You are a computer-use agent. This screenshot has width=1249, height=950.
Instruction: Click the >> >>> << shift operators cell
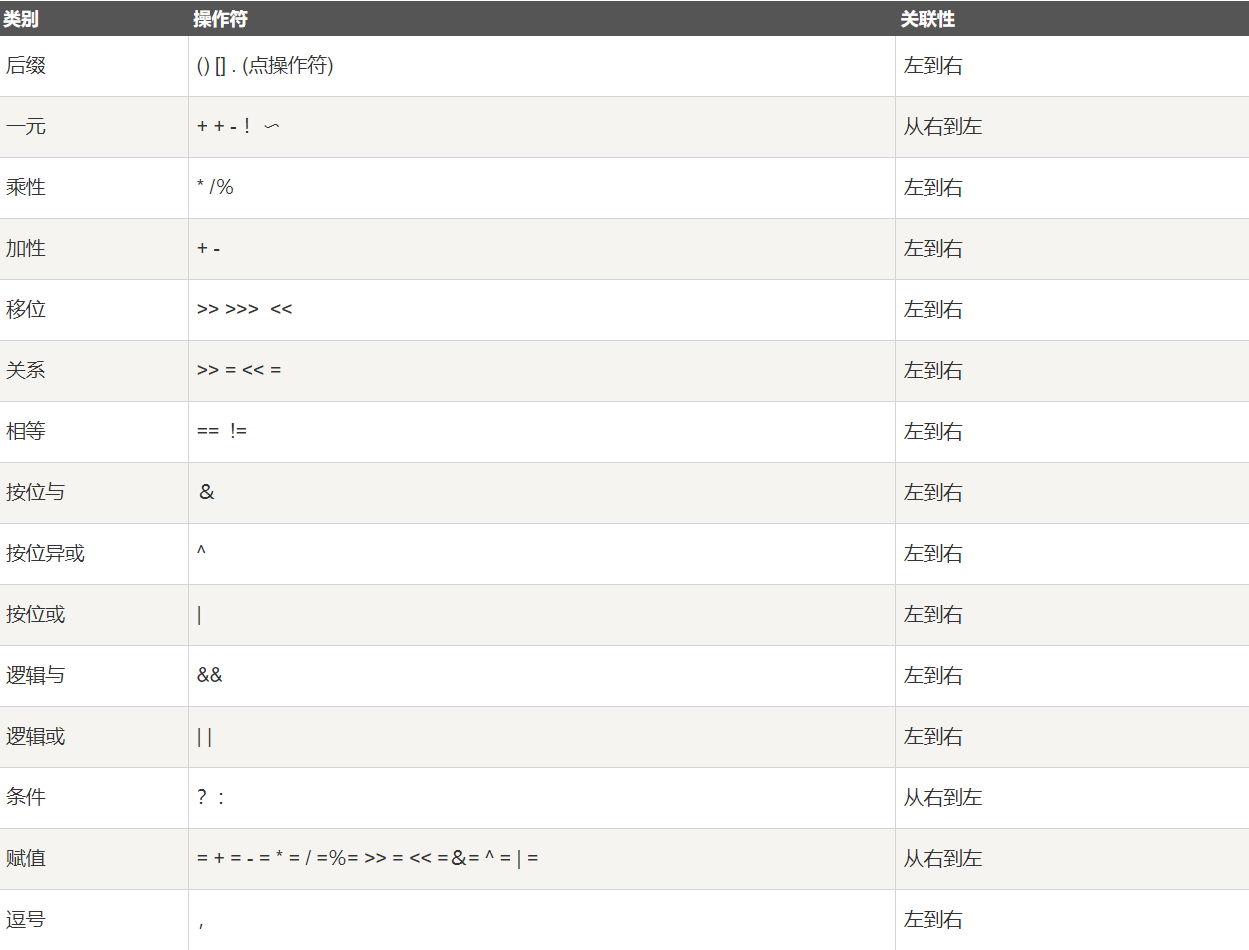click(x=542, y=310)
